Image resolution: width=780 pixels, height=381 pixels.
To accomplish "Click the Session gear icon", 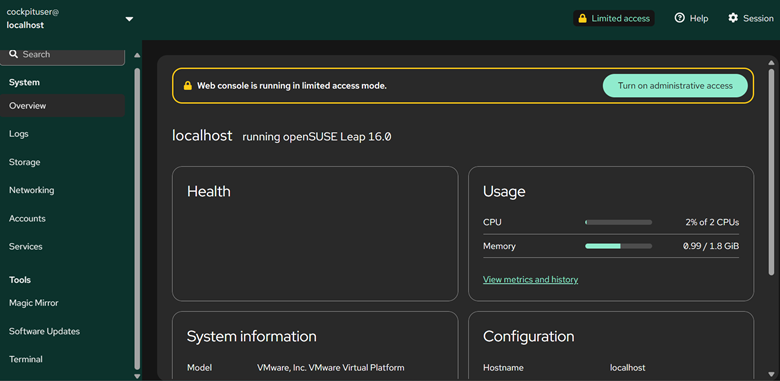I will pos(733,18).
